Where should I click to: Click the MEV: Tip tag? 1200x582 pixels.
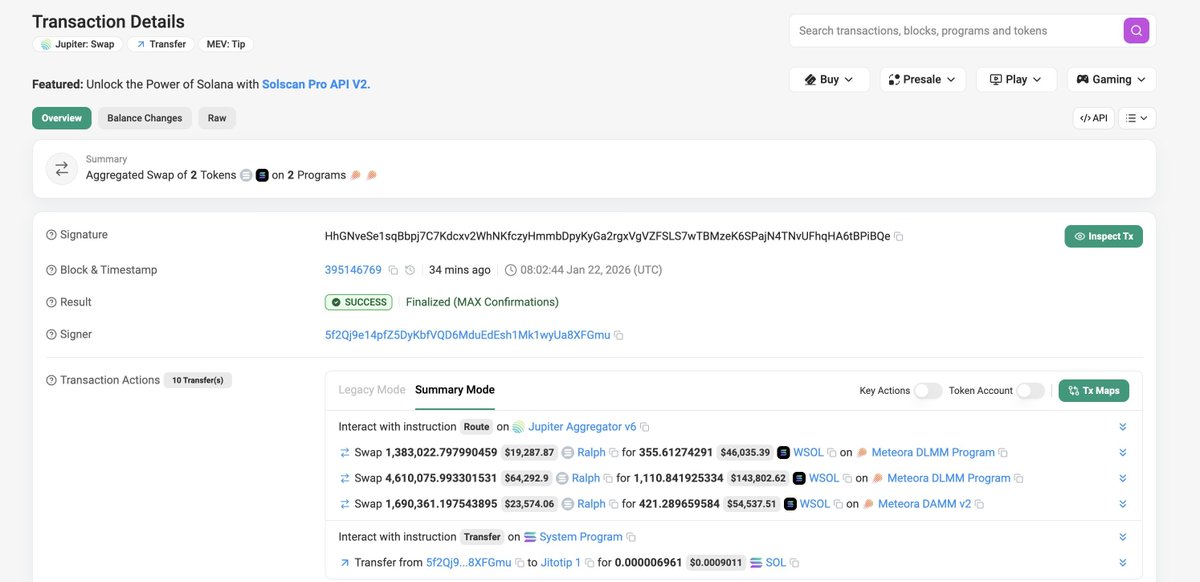(226, 44)
